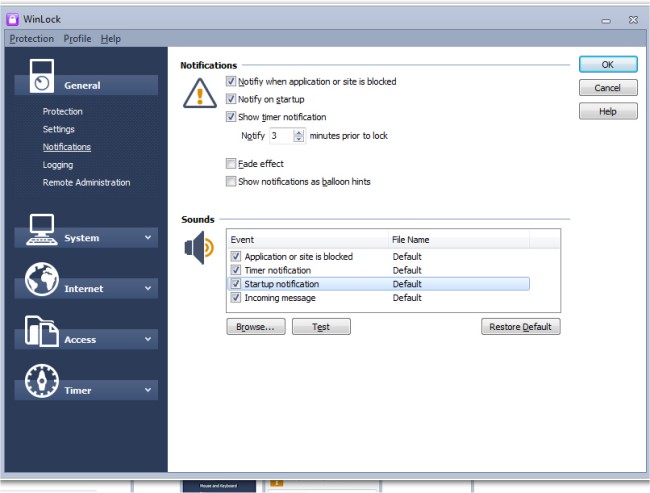Click the System computer icon
The width and height of the screenshot is (650, 493).
tap(41, 230)
